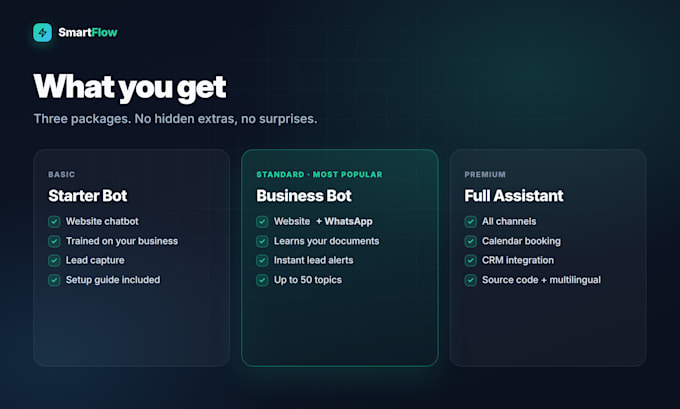Click the checkmark next to Source code + multilingual
The width and height of the screenshot is (680, 409).
pyautogui.click(x=471, y=280)
